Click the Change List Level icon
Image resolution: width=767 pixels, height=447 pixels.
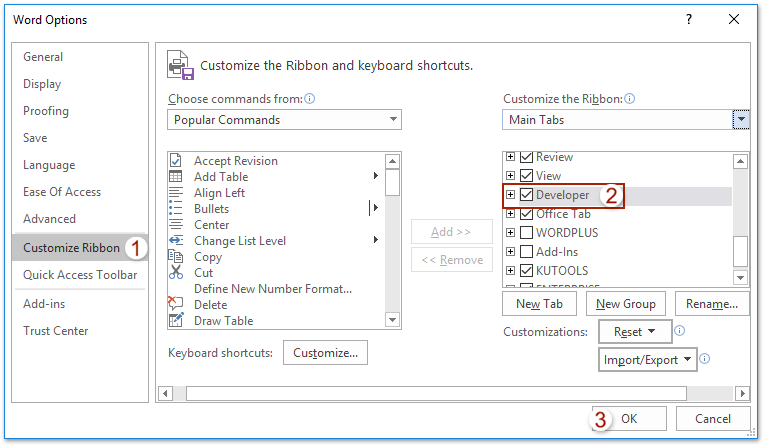coord(176,241)
